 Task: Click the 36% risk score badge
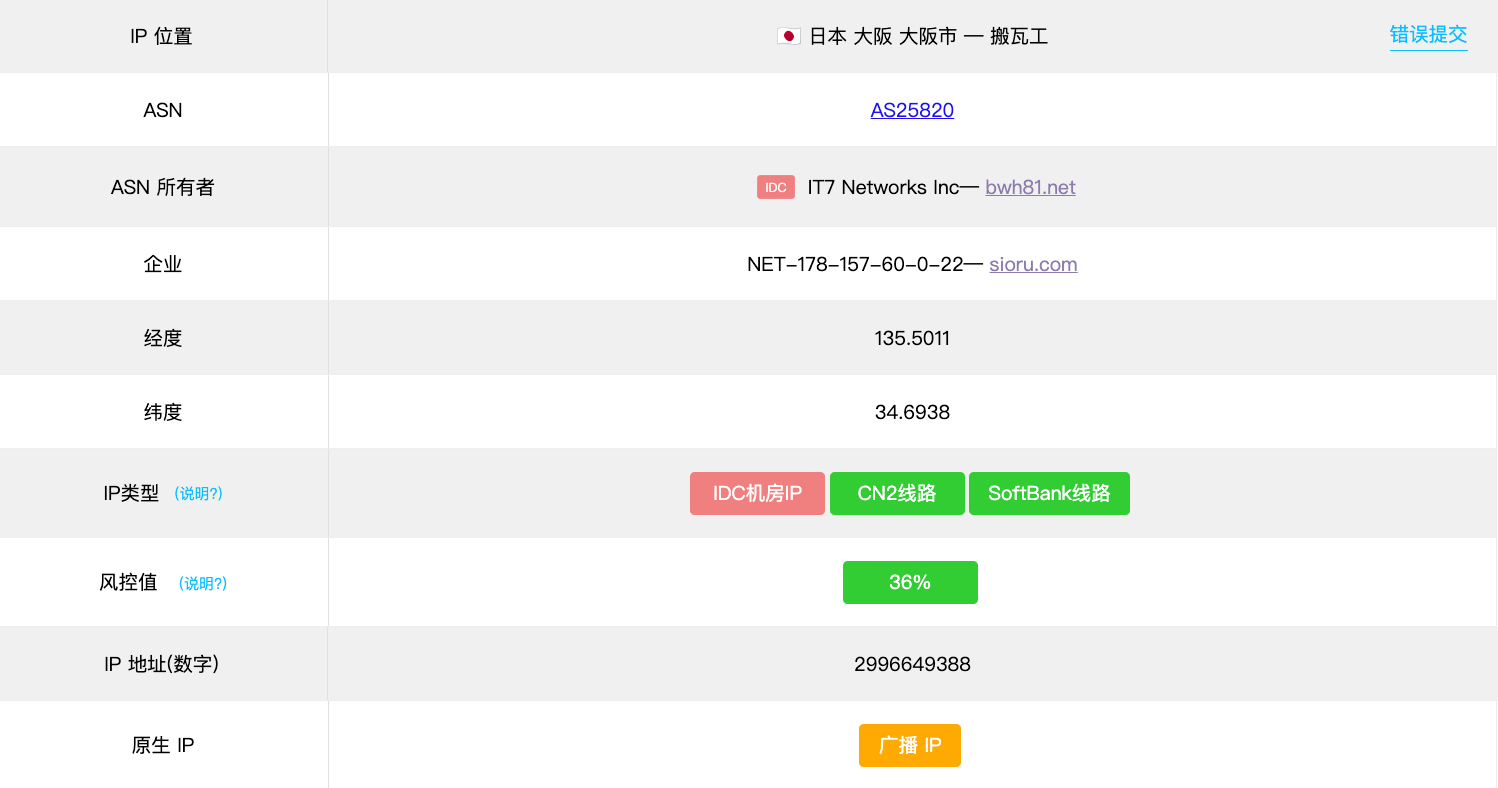(910, 582)
